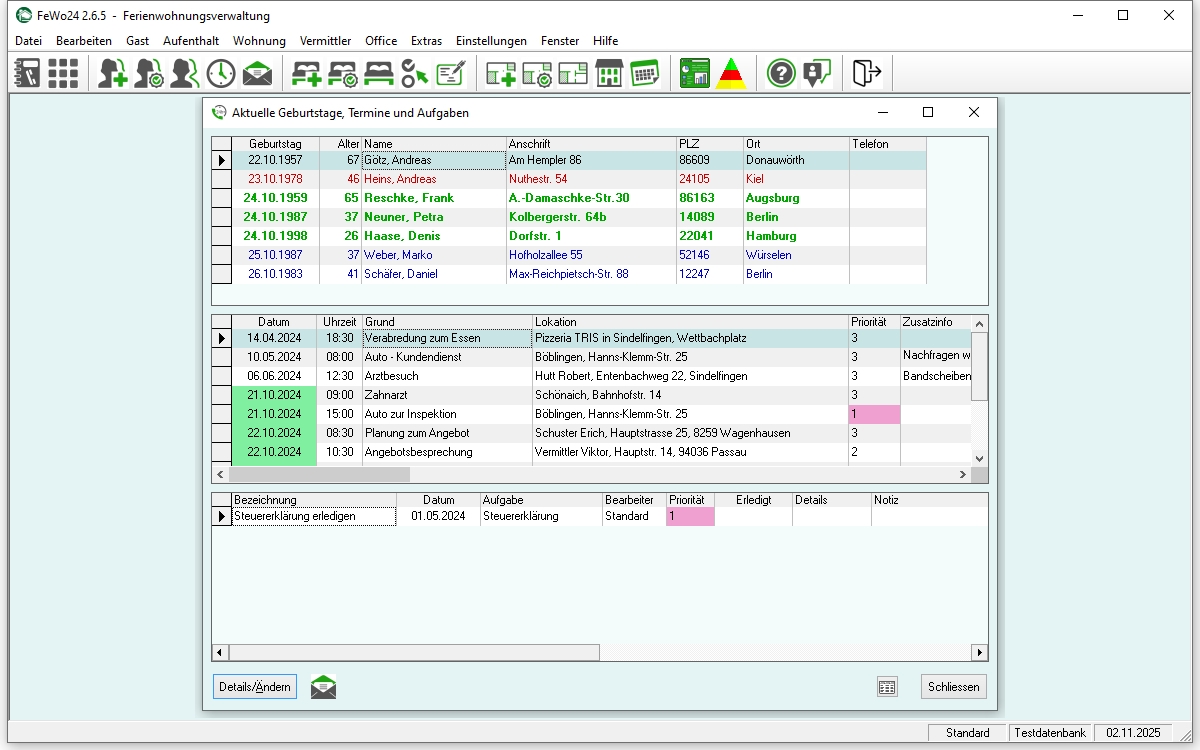Open the calendar icon in the main toolbar

(x=644, y=73)
